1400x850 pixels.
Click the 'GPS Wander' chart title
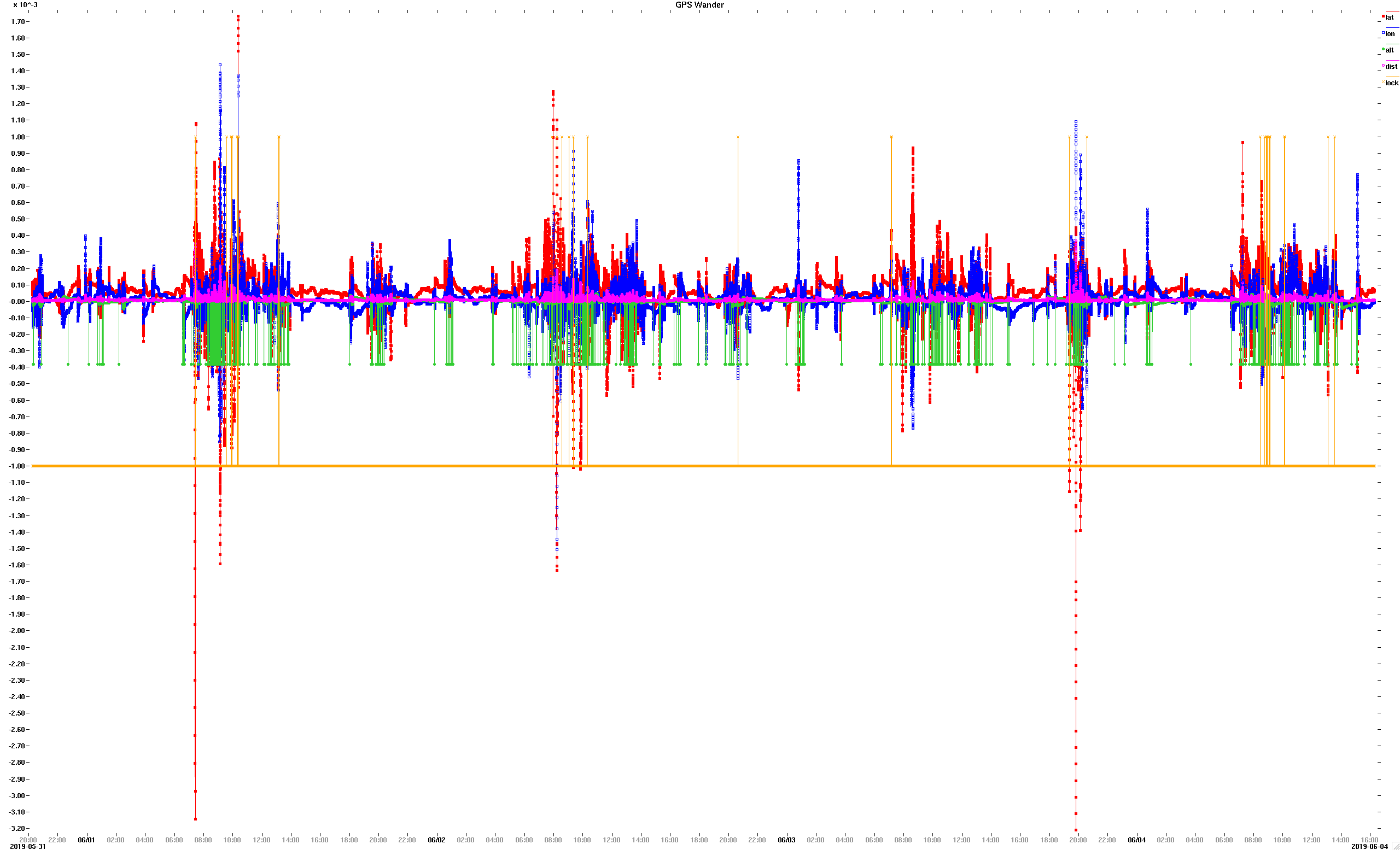[699, 5]
